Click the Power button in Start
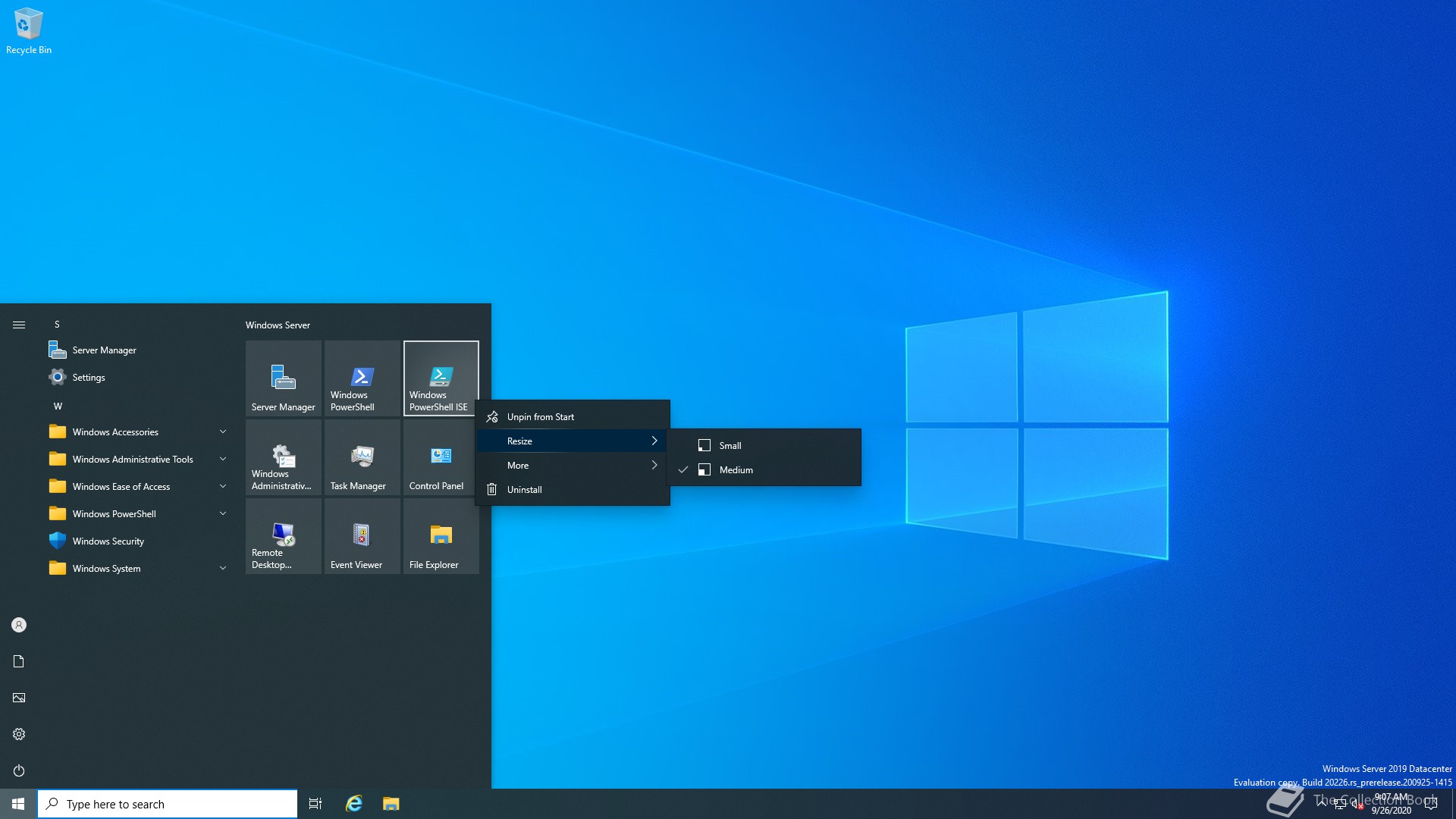This screenshot has width=1456, height=819. pos(19,770)
